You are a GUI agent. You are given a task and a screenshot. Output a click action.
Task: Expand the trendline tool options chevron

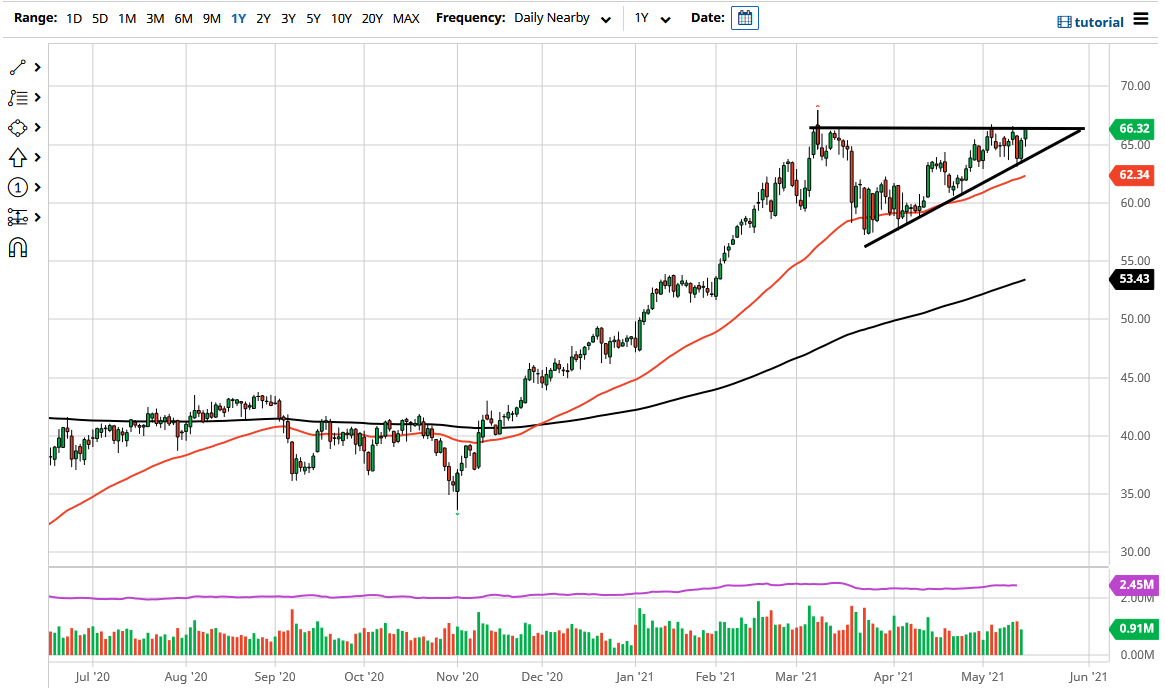tap(36, 67)
